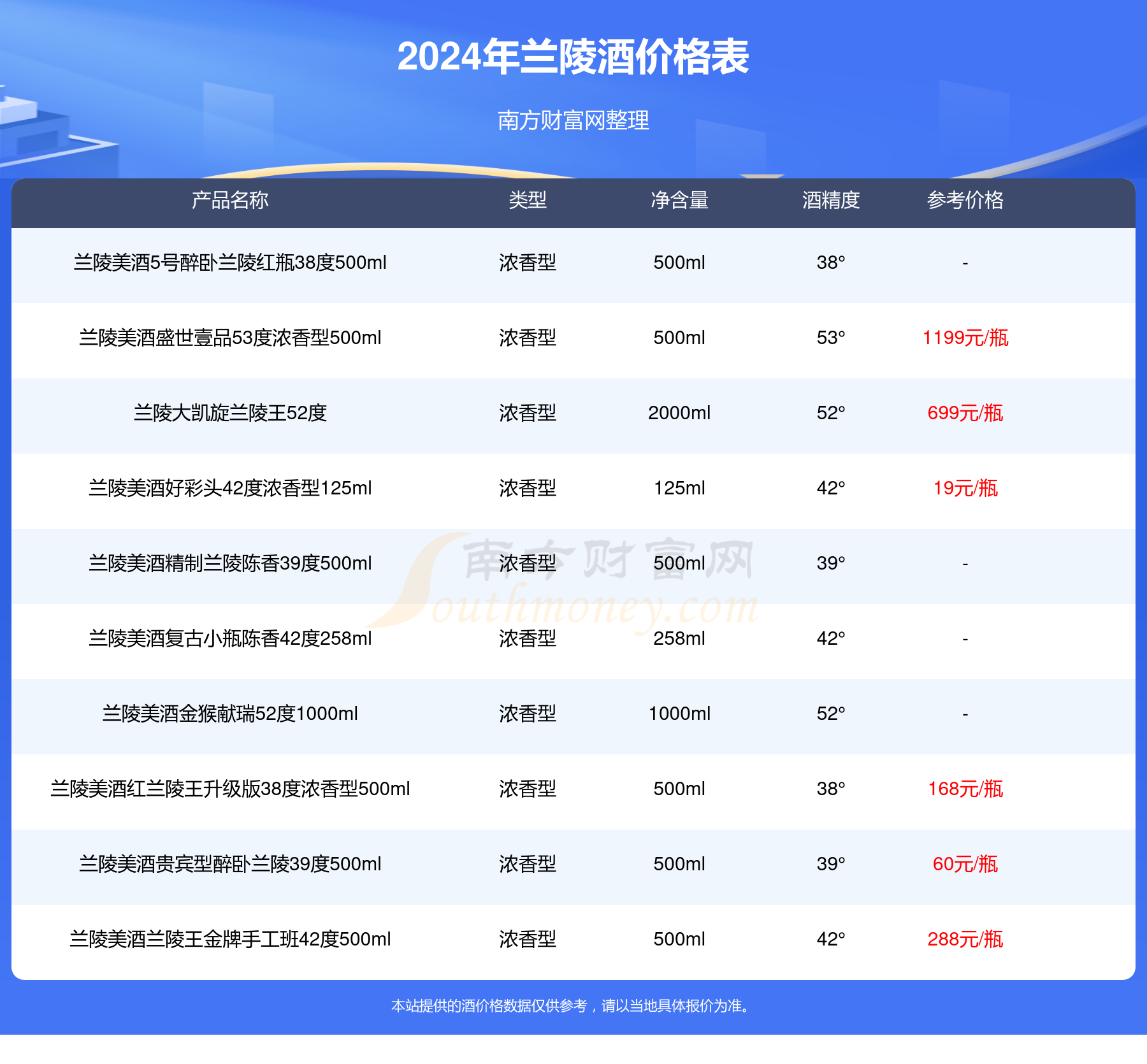Select 兰陵美酒金猴献瑞52度1000ml product name
This screenshot has height=1064, width=1147.
click(x=230, y=714)
